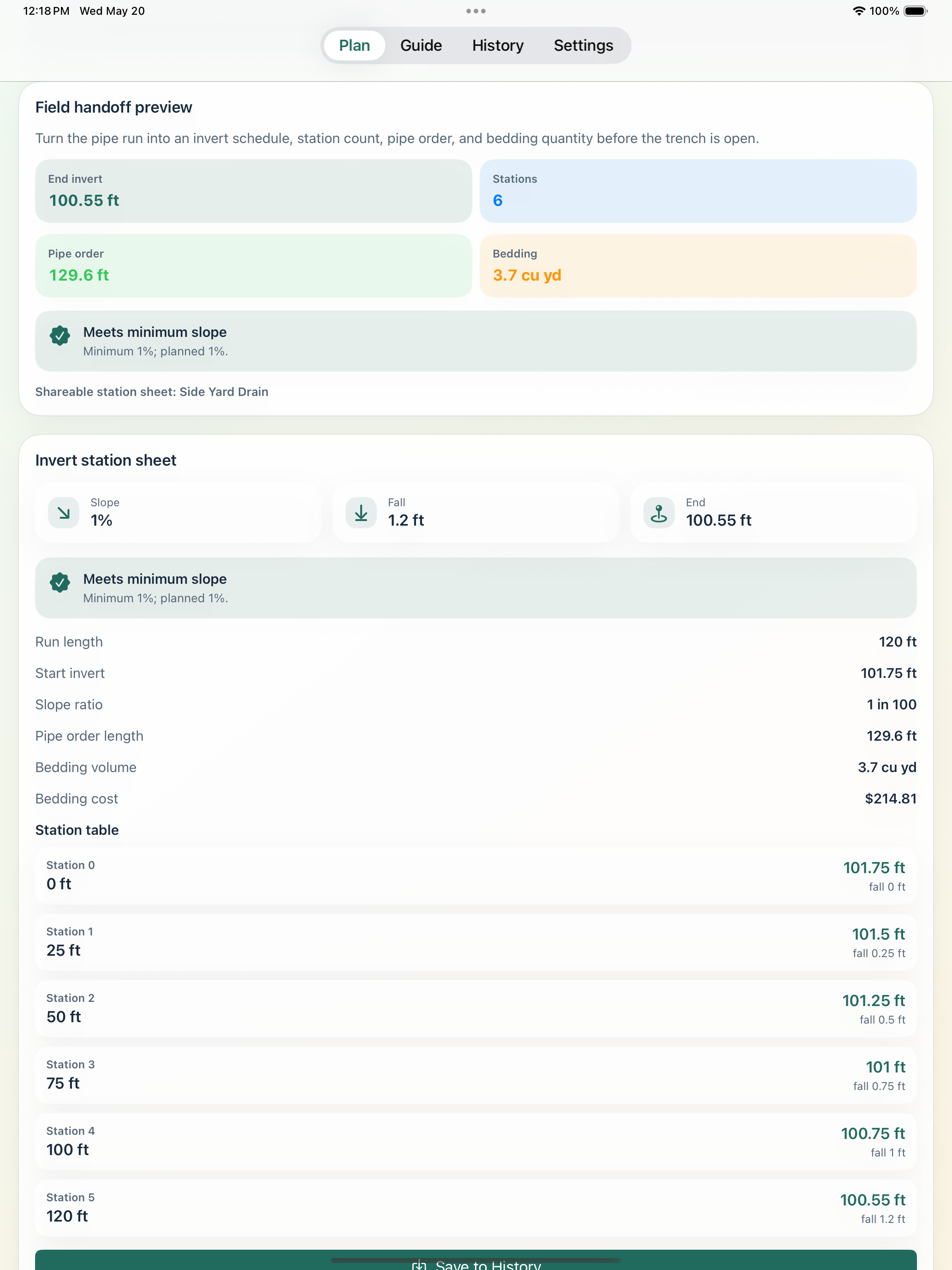Click checkmark seal in Field handoff preview
This screenshot has width=952, height=1270.
tap(59, 335)
